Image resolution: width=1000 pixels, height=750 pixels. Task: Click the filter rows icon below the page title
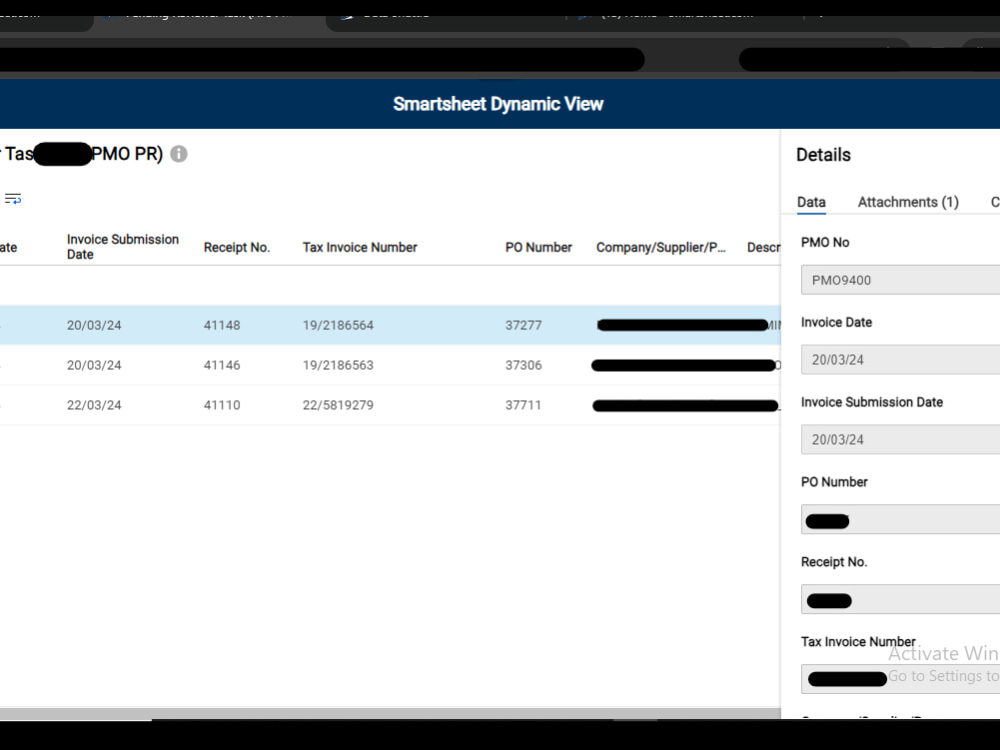(14, 198)
